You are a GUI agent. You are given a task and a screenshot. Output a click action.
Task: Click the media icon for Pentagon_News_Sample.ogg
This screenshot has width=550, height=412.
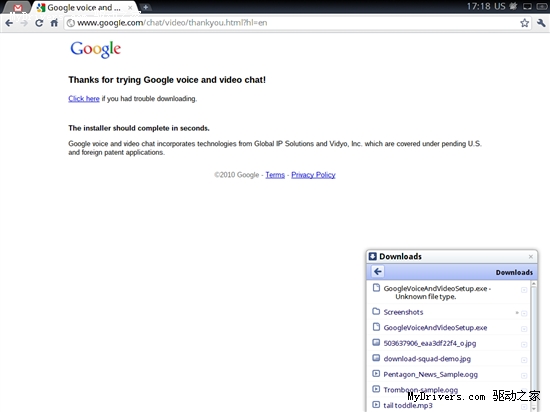coord(376,374)
